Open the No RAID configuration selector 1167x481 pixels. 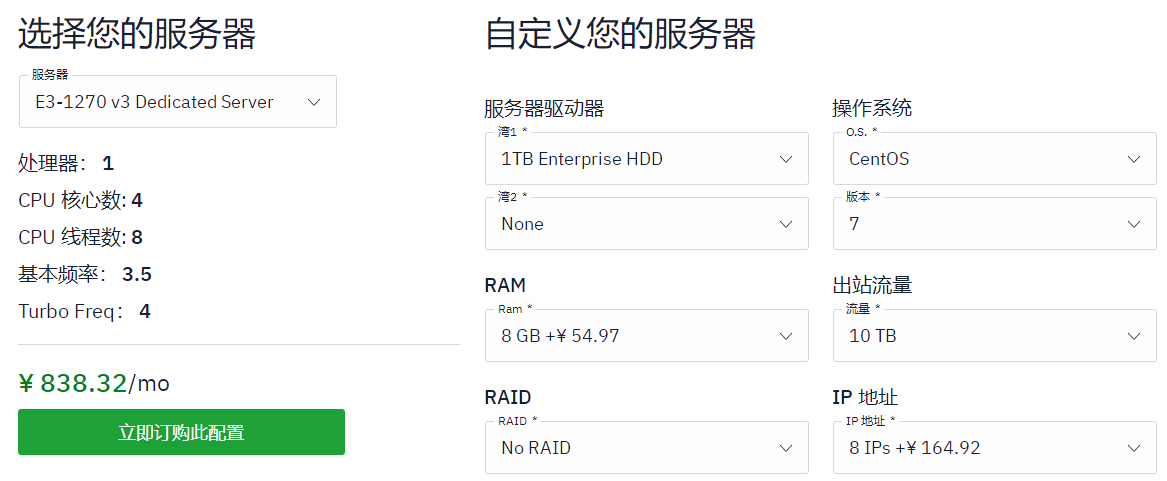[x=647, y=447]
